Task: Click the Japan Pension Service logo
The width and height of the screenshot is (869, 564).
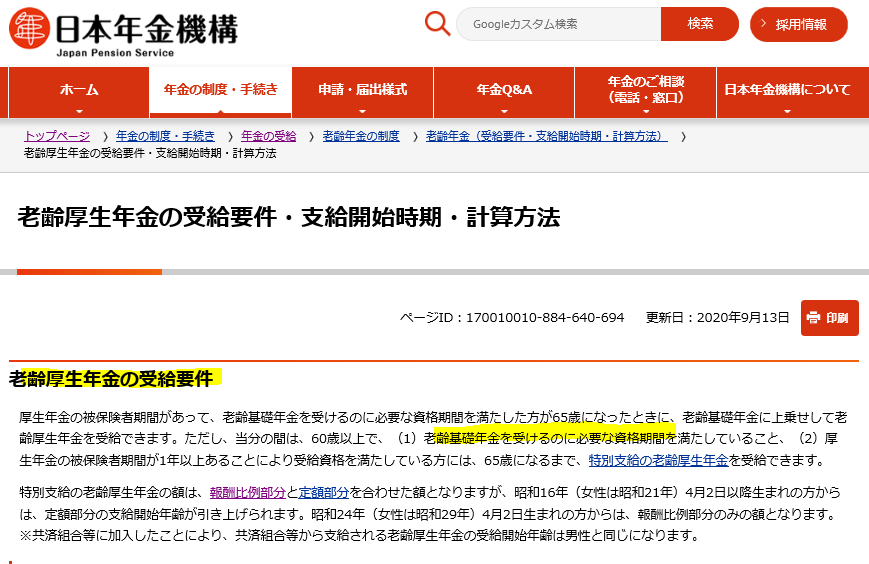Action: pos(124,31)
